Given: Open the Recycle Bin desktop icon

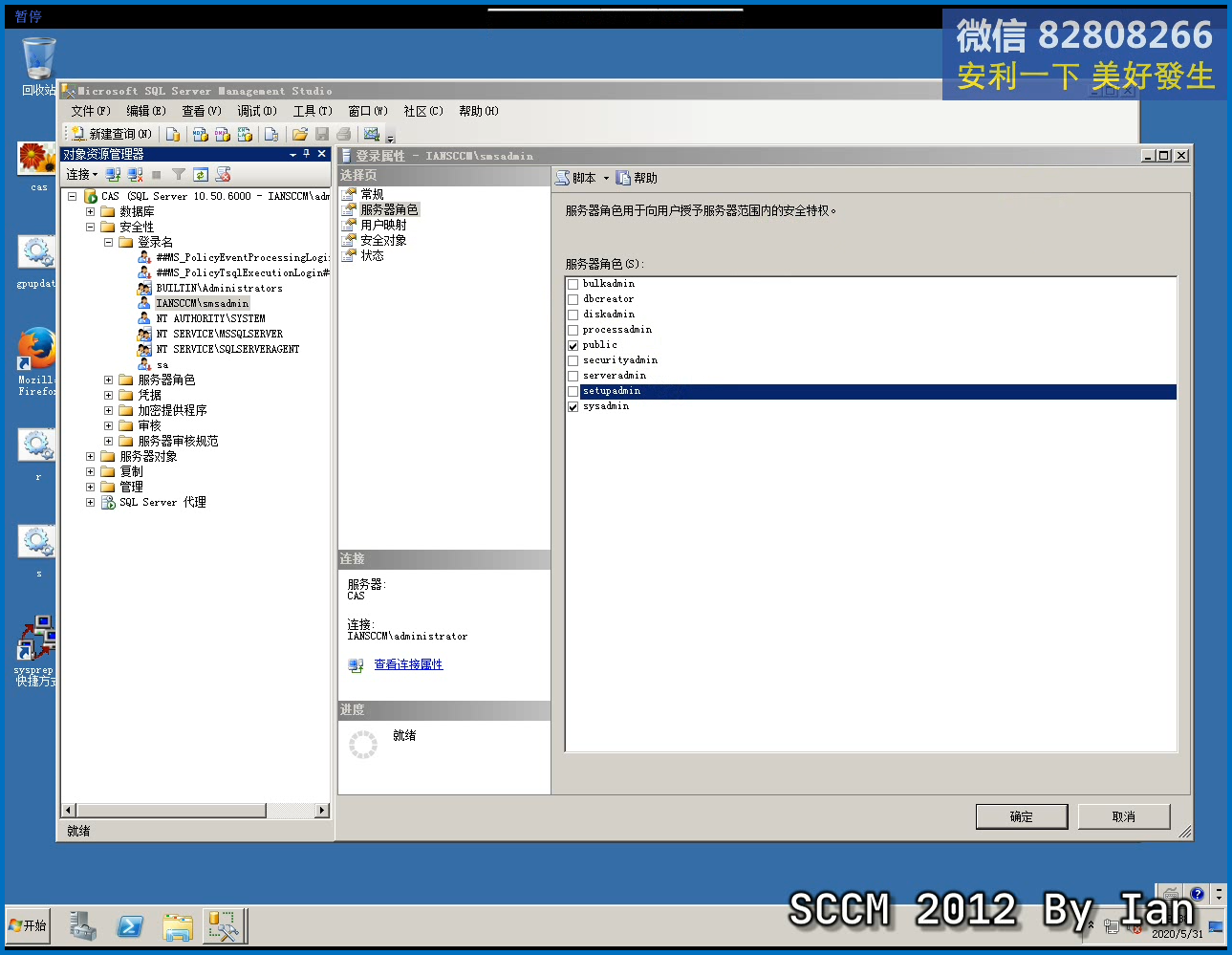Looking at the screenshot, I should click(39, 66).
